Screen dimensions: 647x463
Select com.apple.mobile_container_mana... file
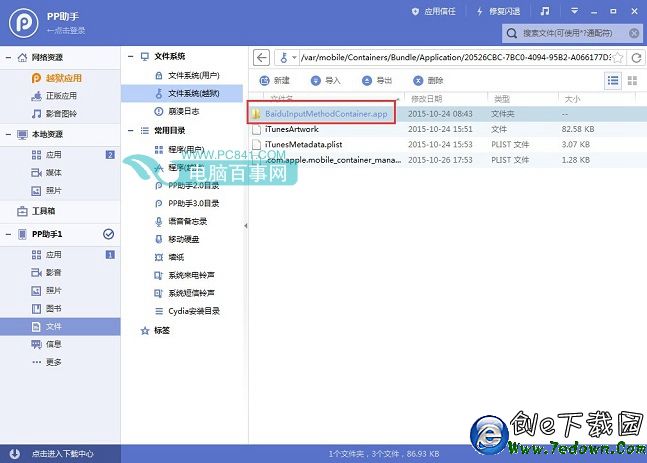[448, 160]
